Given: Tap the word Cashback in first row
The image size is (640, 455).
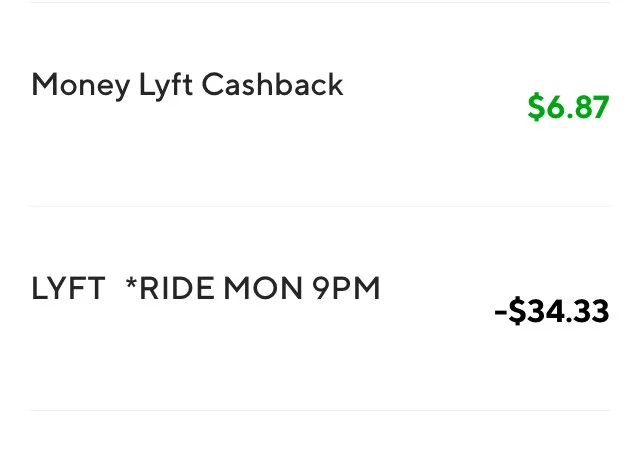Looking at the screenshot, I should 272,84.
